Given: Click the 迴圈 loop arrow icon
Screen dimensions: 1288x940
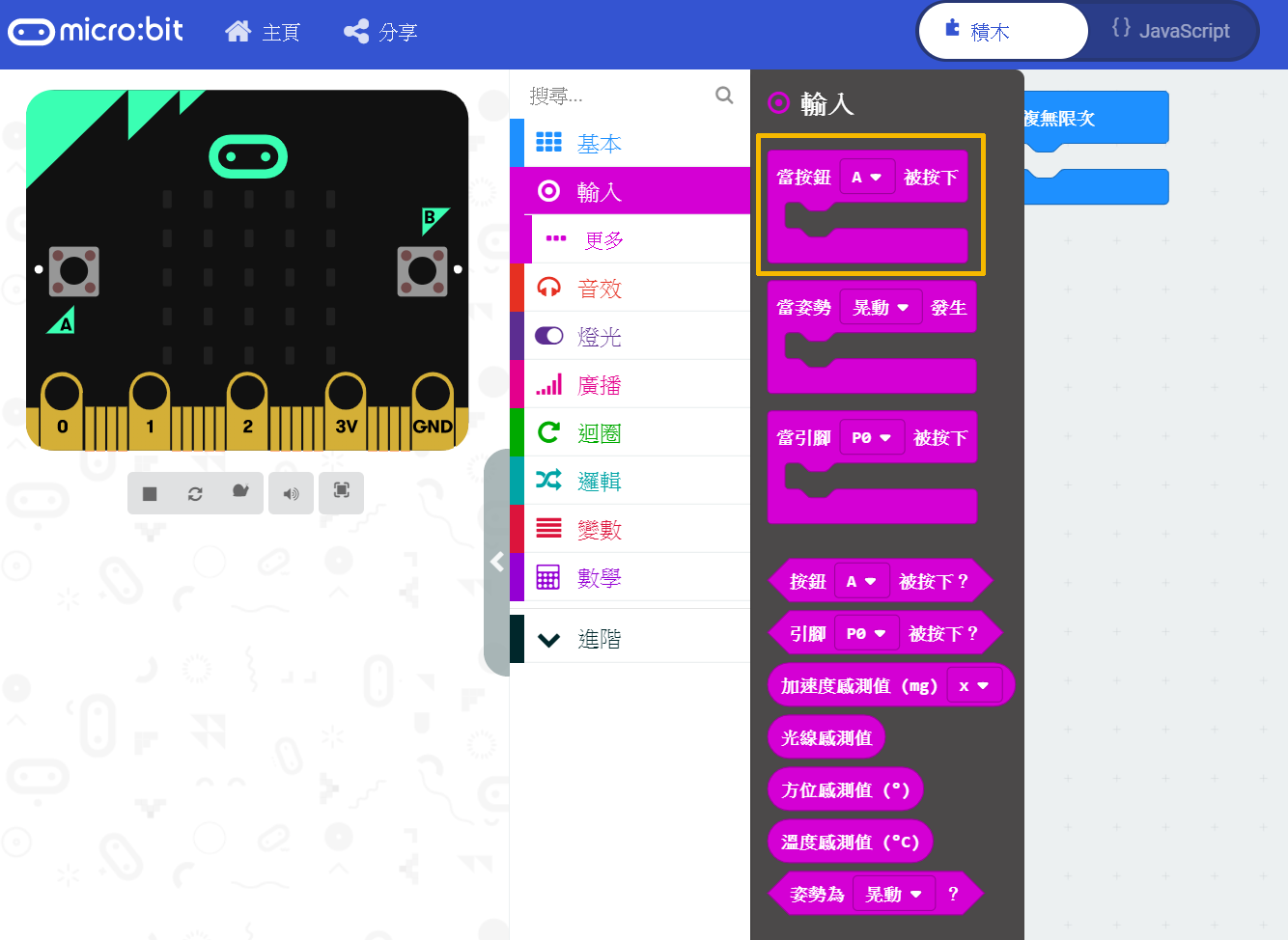Looking at the screenshot, I should 548,432.
